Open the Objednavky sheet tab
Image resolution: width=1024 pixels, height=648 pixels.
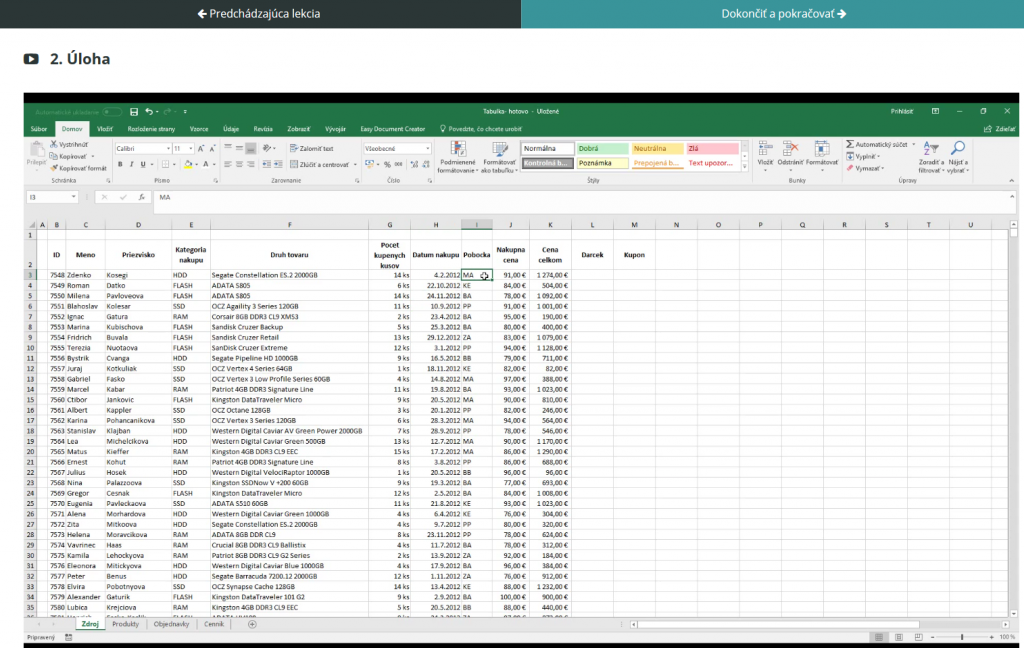[171, 624]
